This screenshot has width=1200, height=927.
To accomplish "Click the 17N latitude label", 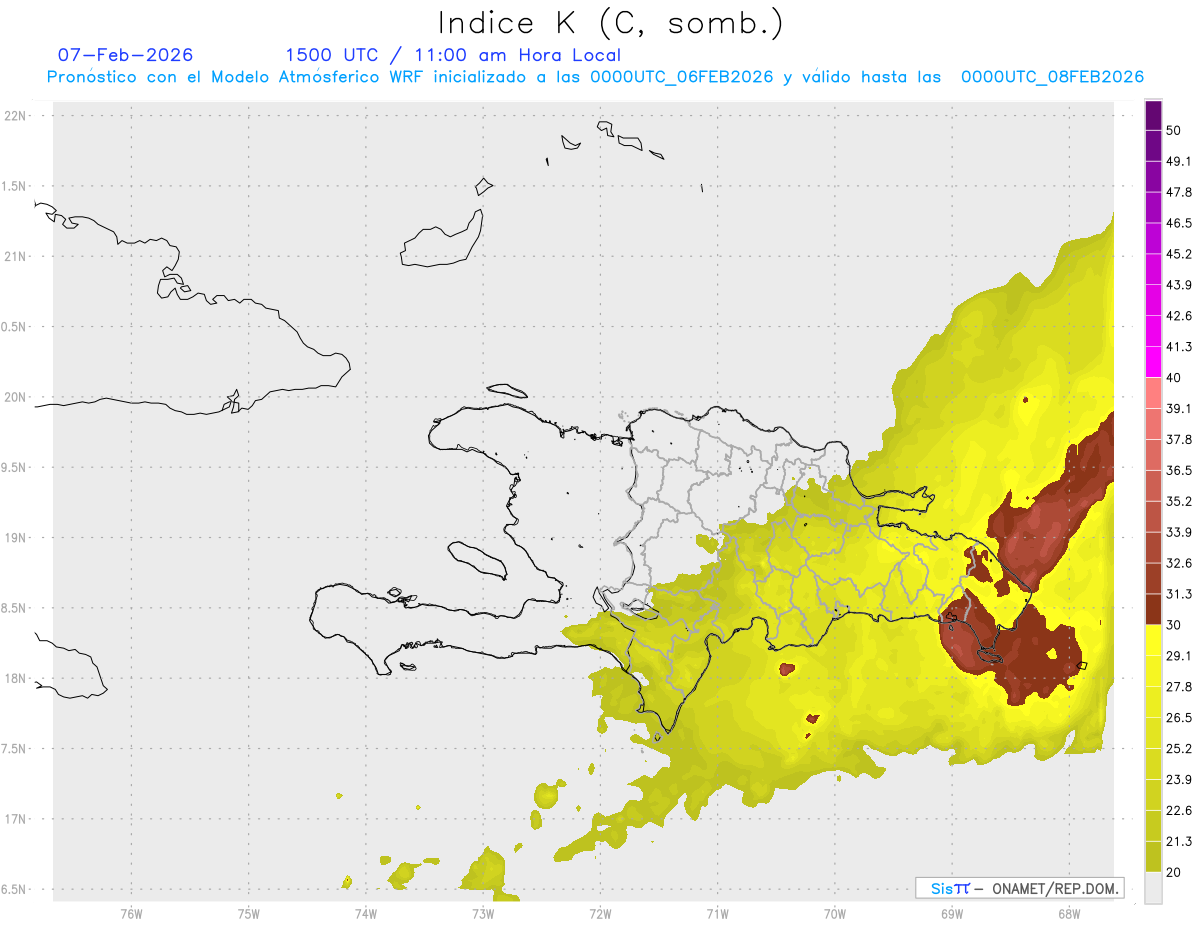I will 17,819.
